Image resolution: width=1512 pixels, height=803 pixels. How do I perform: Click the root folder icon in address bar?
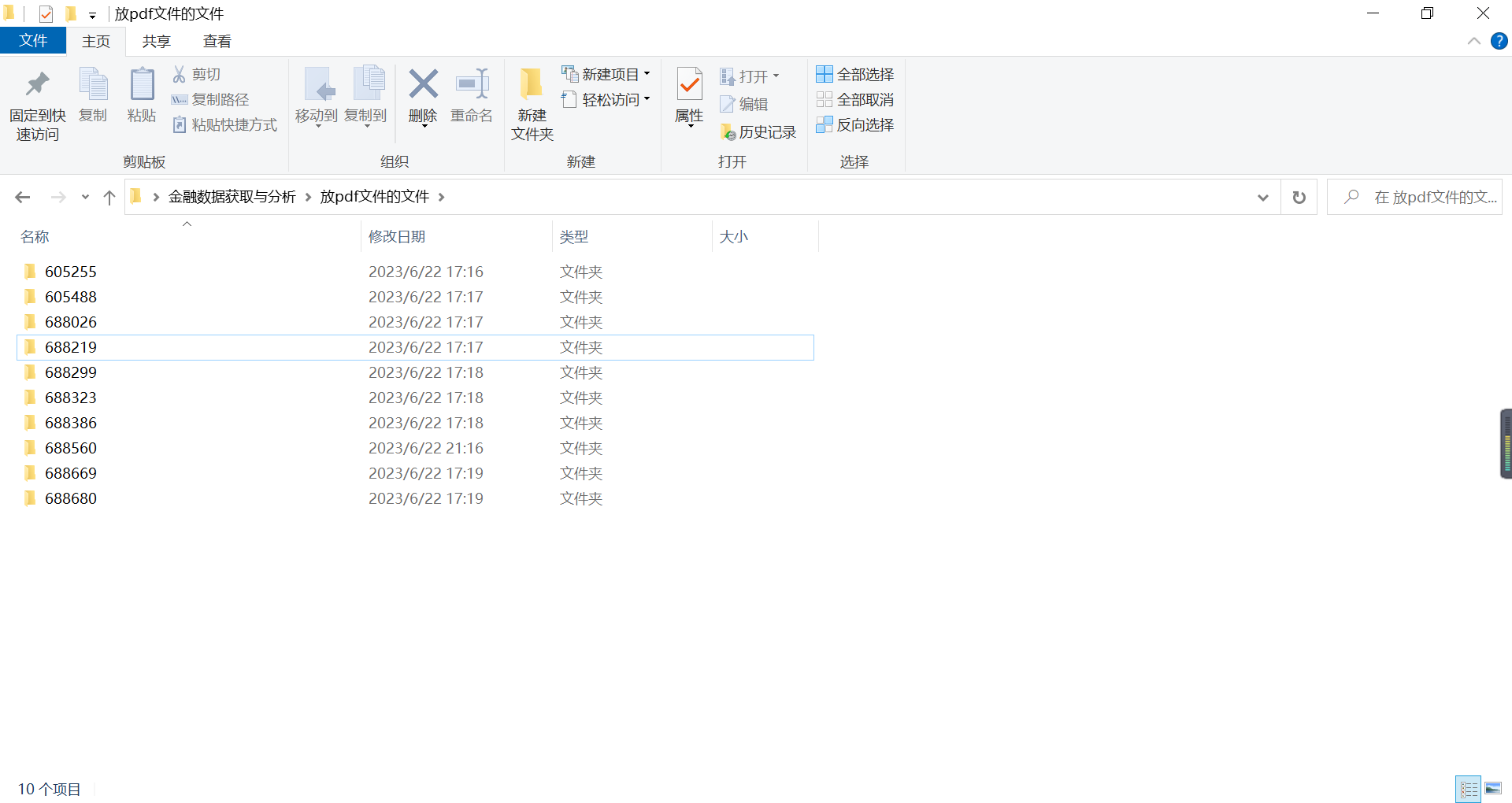136,196
